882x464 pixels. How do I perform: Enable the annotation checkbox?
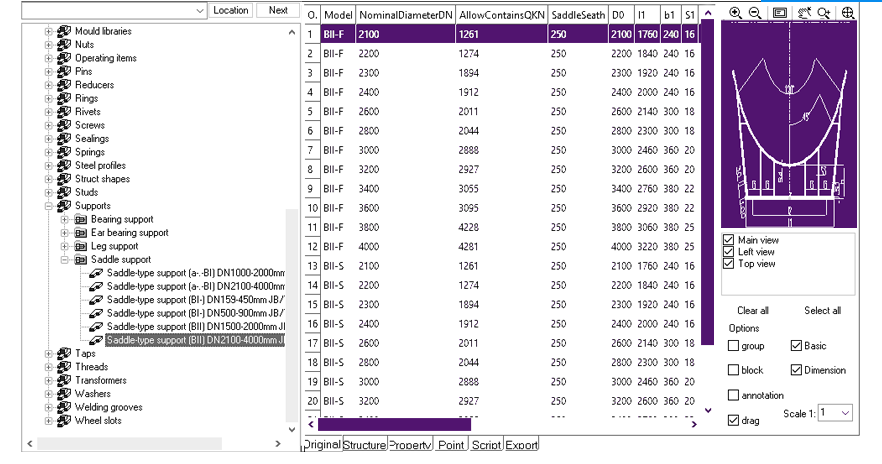(x=734, y=396)
